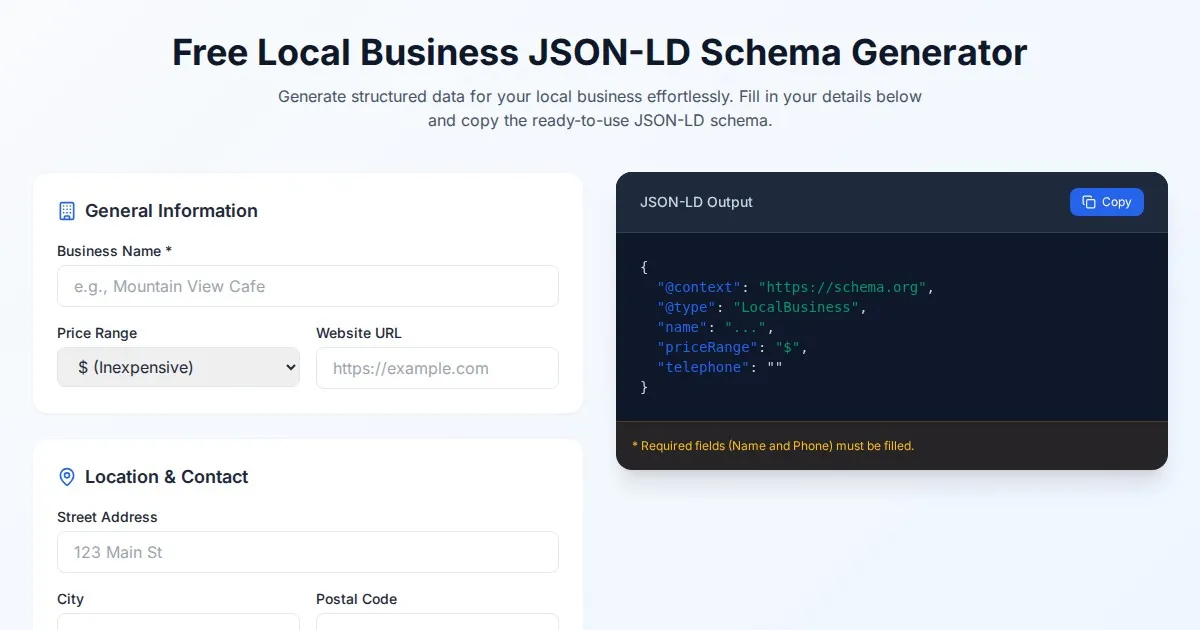
Task: Click the Website URL label
Action: (358, 333)
